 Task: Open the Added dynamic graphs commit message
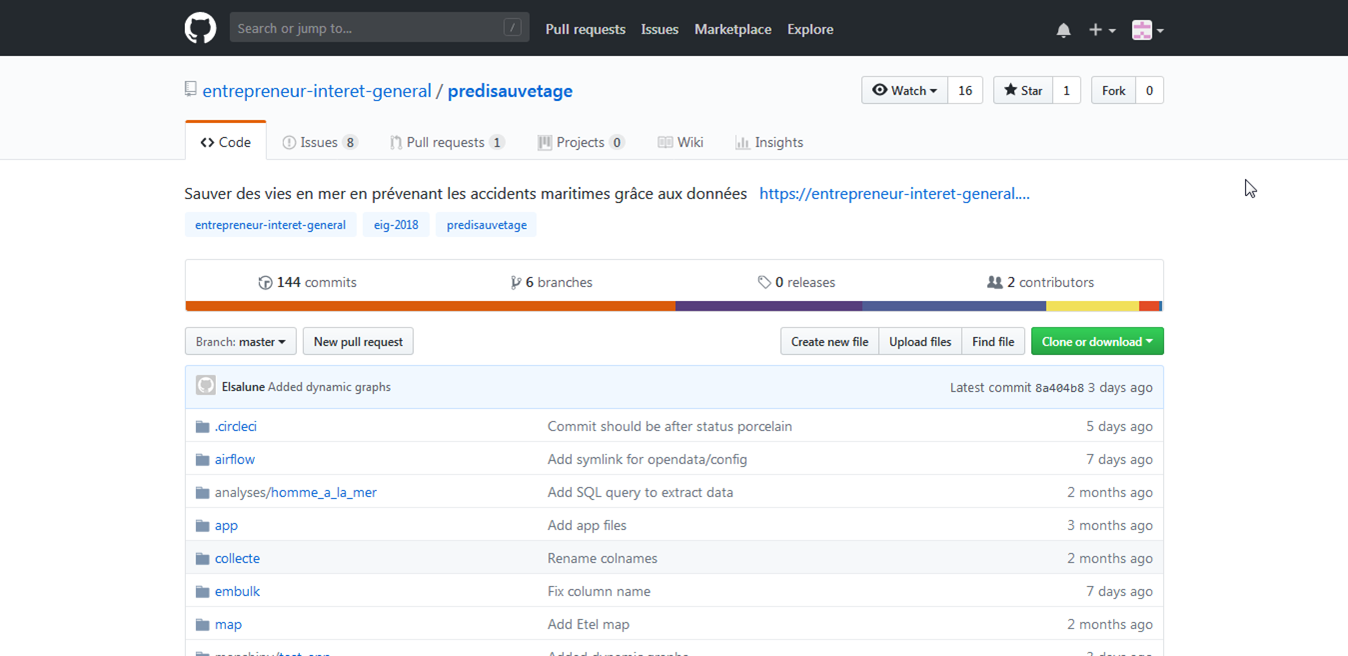tap(329, 387)
